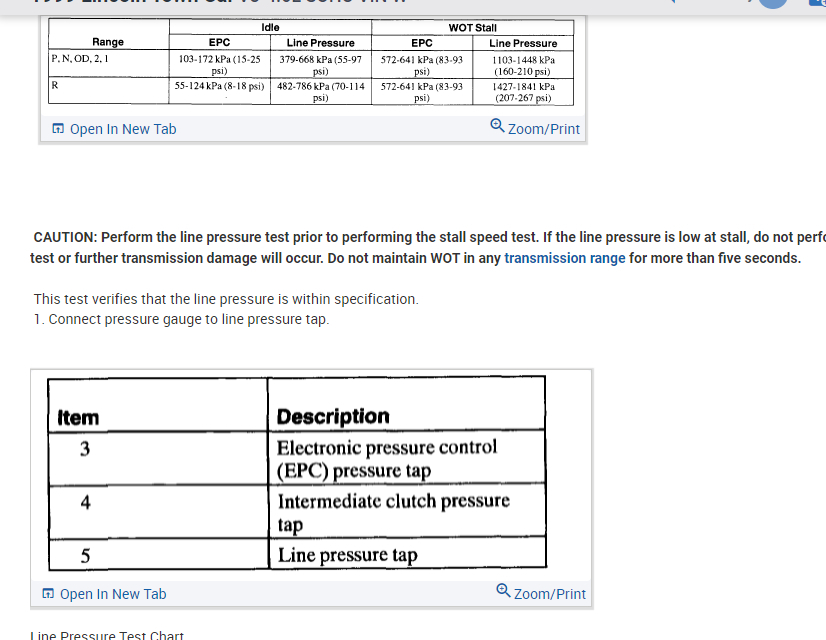The image size is (826, 640).
Task: Click the magnifier icon under the item description table
Action: (503, 592)
